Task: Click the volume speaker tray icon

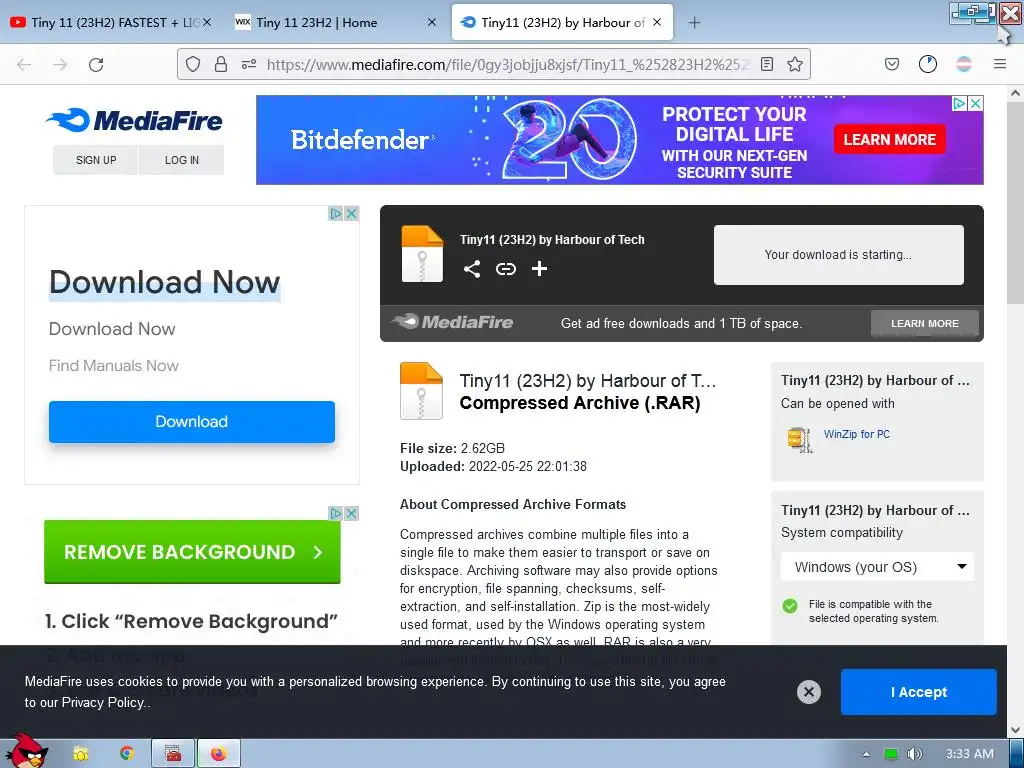Action: (x=915, y=754)
